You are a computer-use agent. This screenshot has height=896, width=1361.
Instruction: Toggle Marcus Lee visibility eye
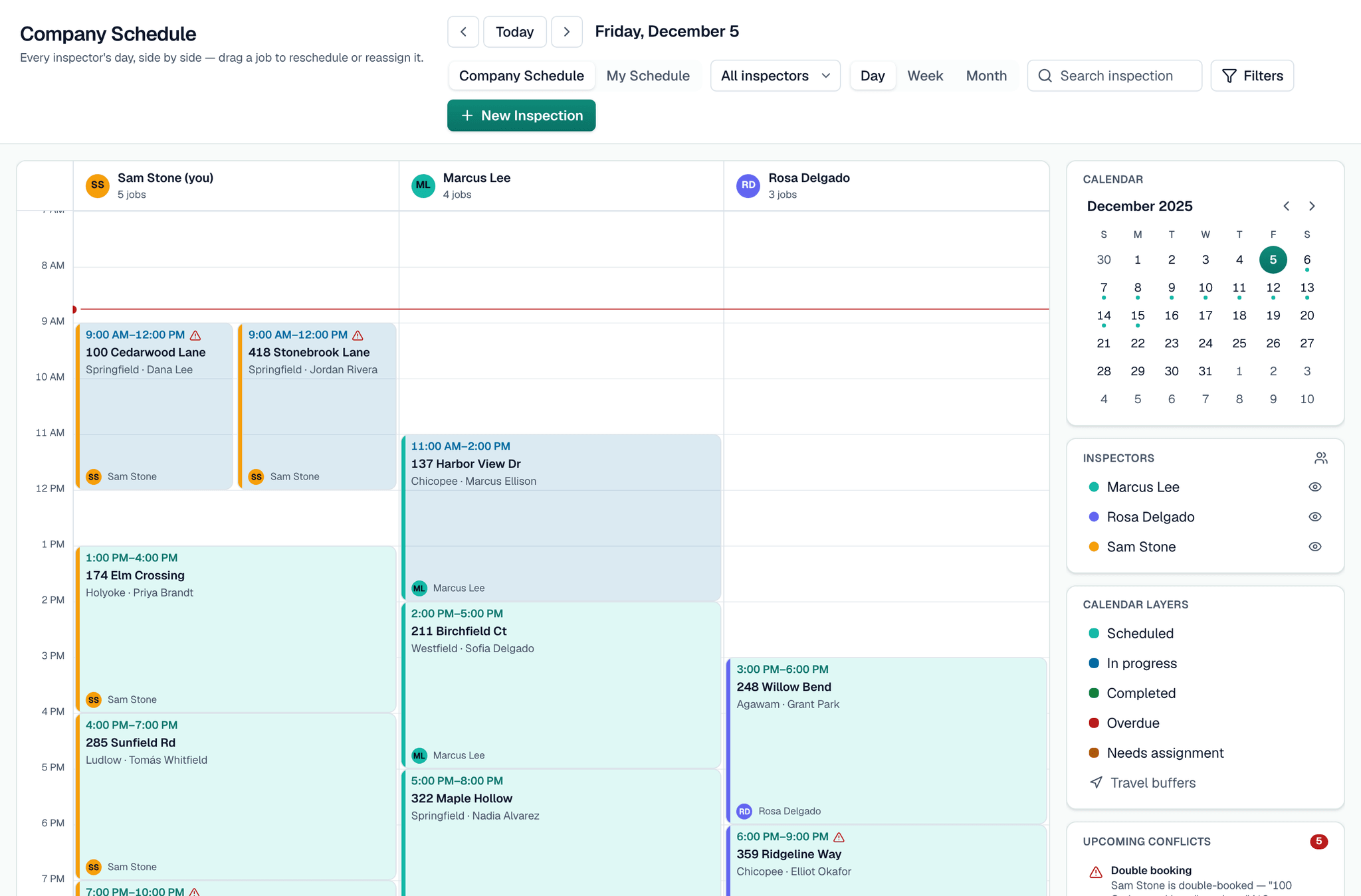point(1314,487)
